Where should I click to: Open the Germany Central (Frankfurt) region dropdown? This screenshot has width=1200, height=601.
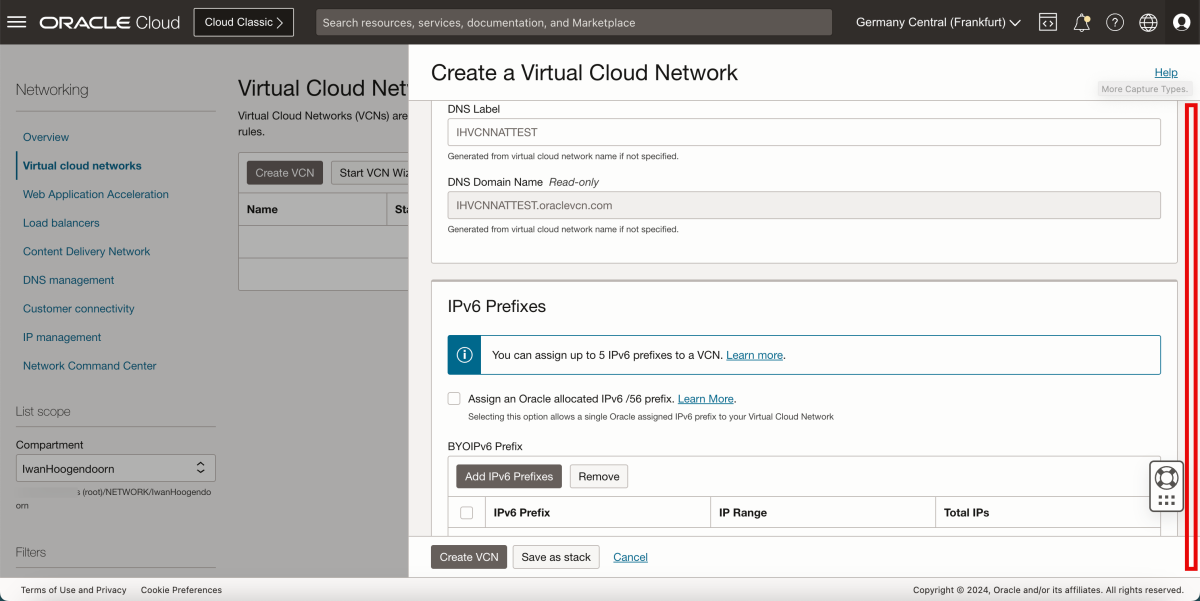(936, 21)
